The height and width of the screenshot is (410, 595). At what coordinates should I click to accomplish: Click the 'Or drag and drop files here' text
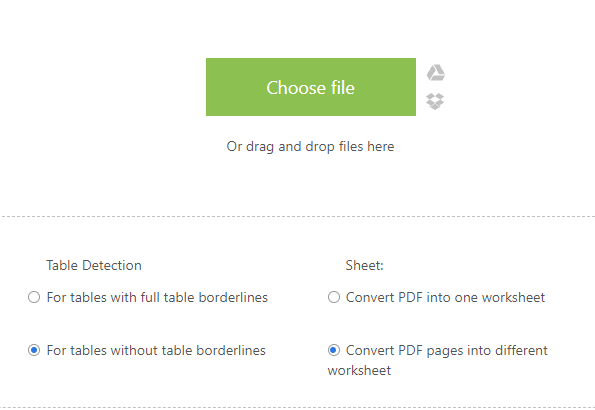[x=310, y=147]
